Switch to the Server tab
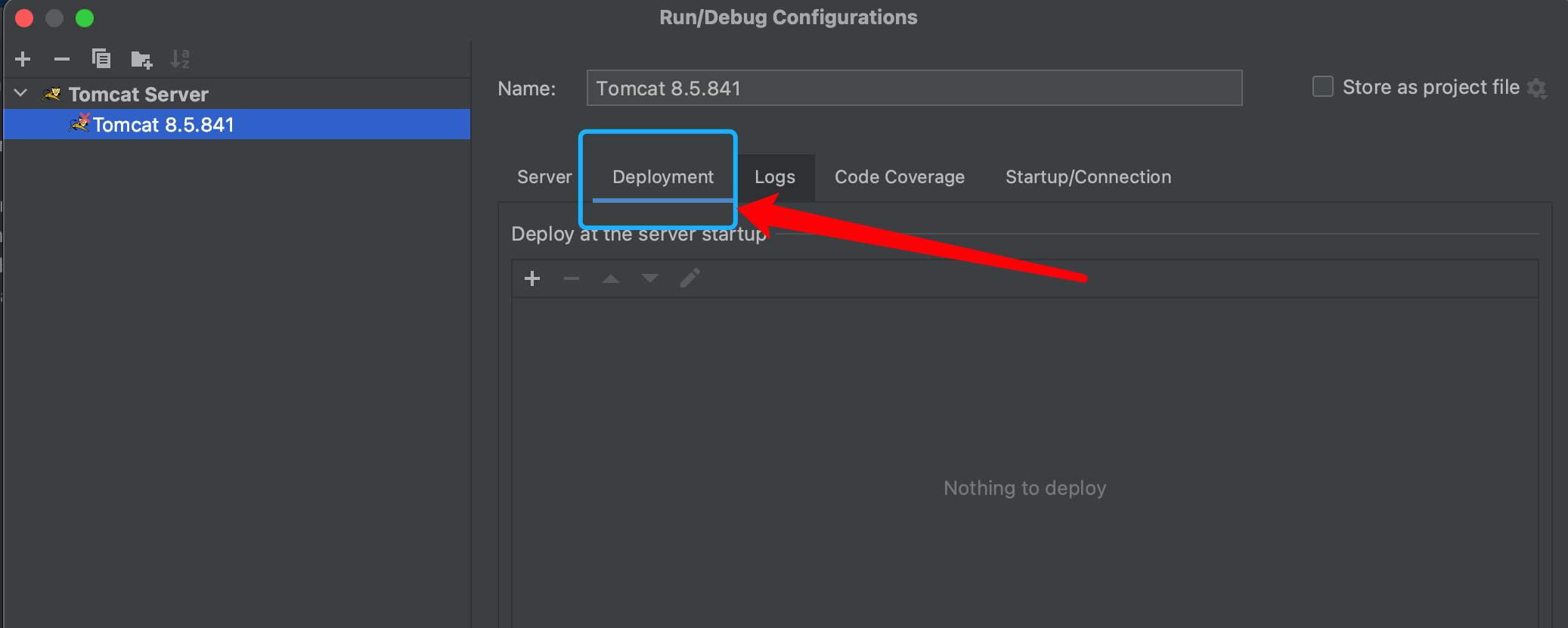 click(x=544, y=177)
